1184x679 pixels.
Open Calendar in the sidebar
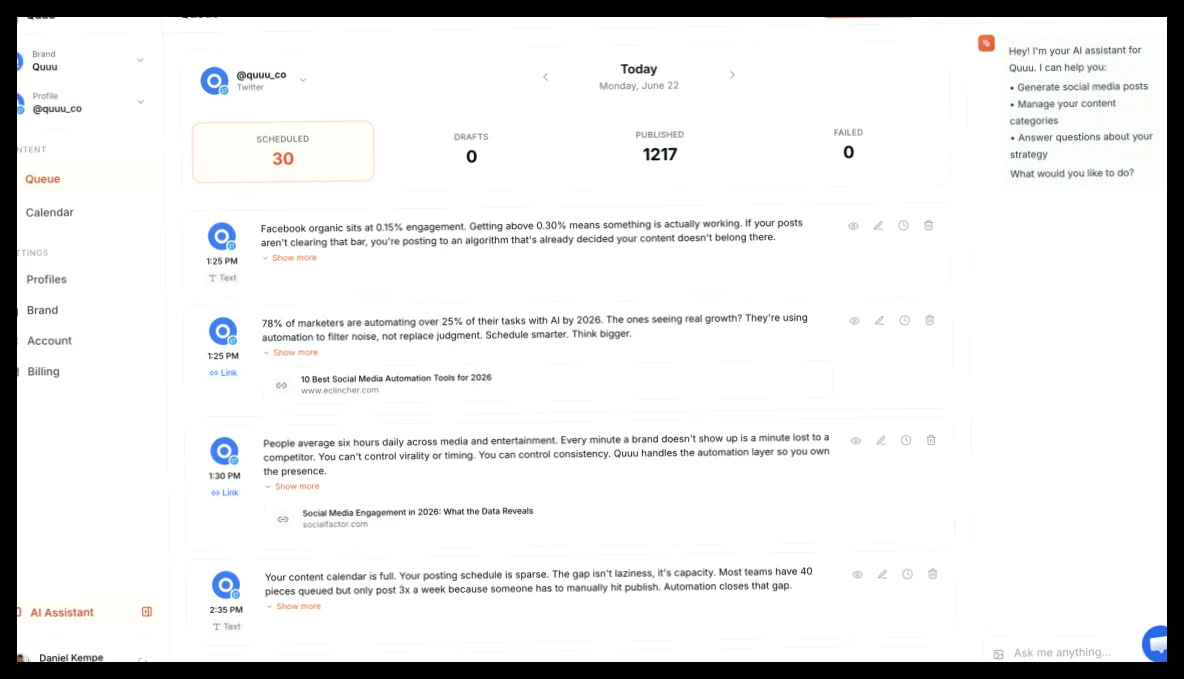point(50,212)
